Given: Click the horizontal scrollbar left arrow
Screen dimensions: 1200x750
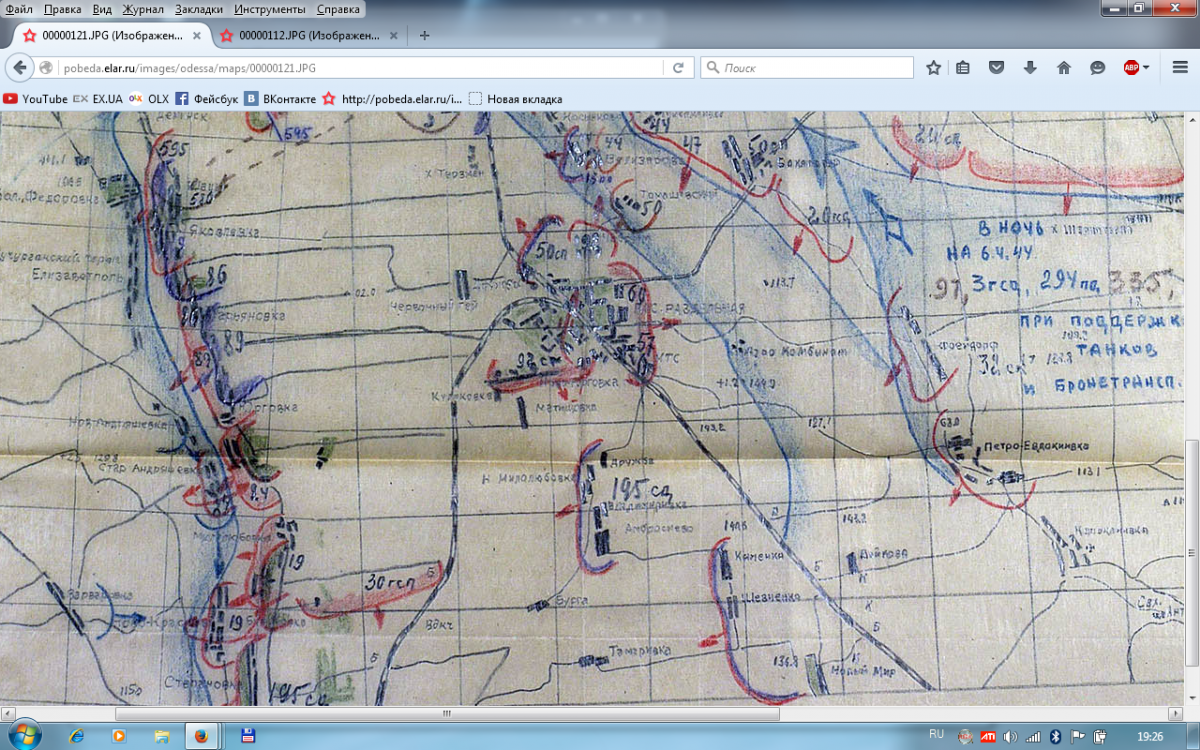Looking at the screenshot, I should pos(8,714).
